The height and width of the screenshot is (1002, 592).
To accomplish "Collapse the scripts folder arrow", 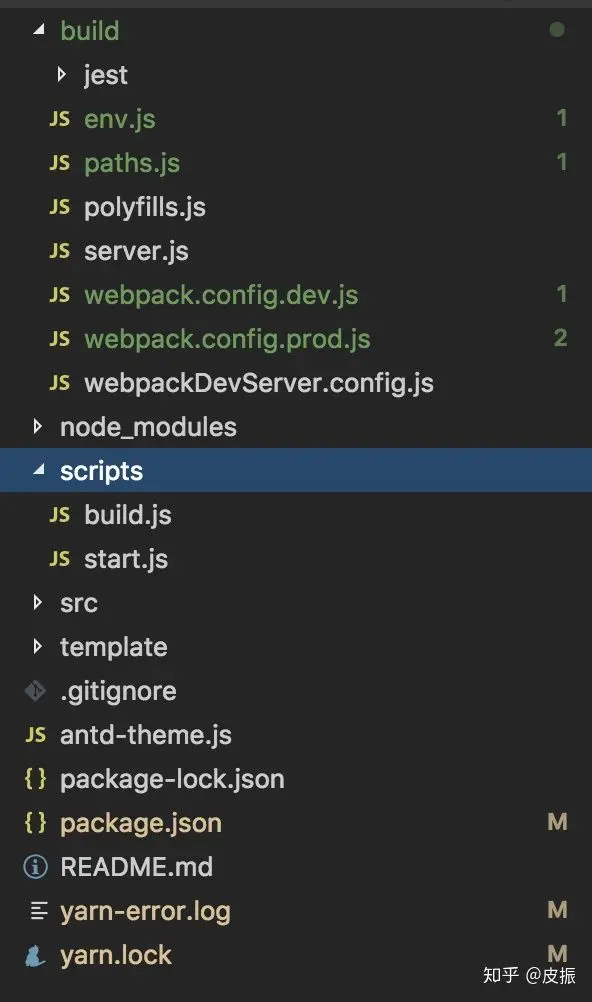I will [x=39, y=470].
